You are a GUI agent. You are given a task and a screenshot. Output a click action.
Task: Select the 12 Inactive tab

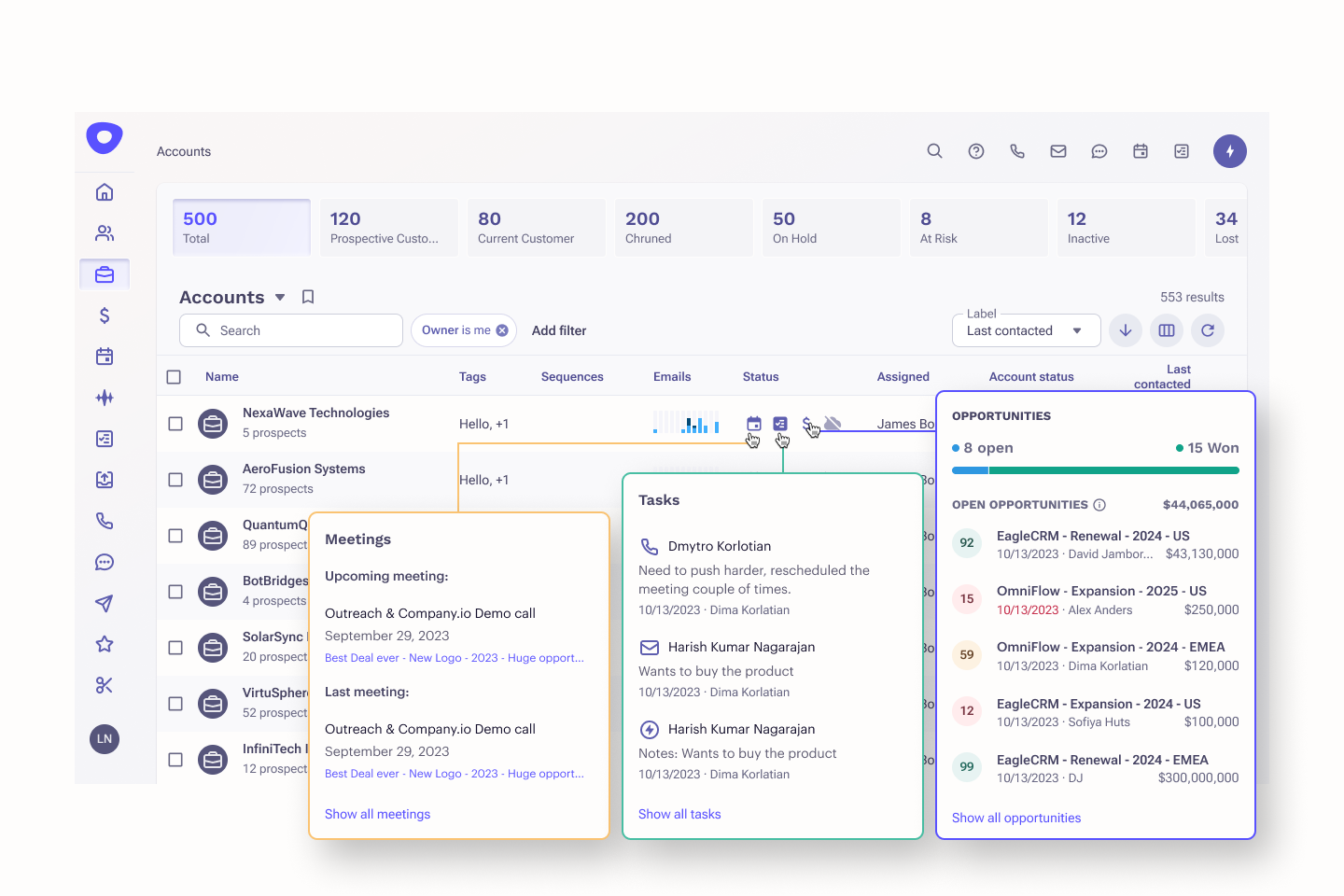1127,227
